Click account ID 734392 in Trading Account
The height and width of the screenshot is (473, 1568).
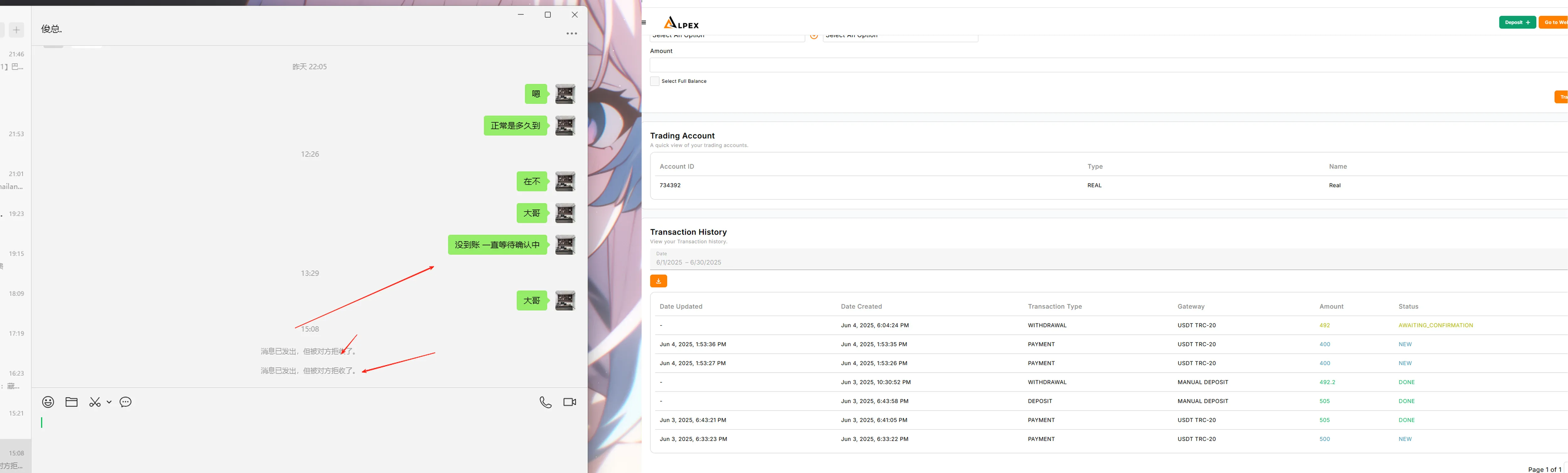pyautogui.click(x=670, y=185)
